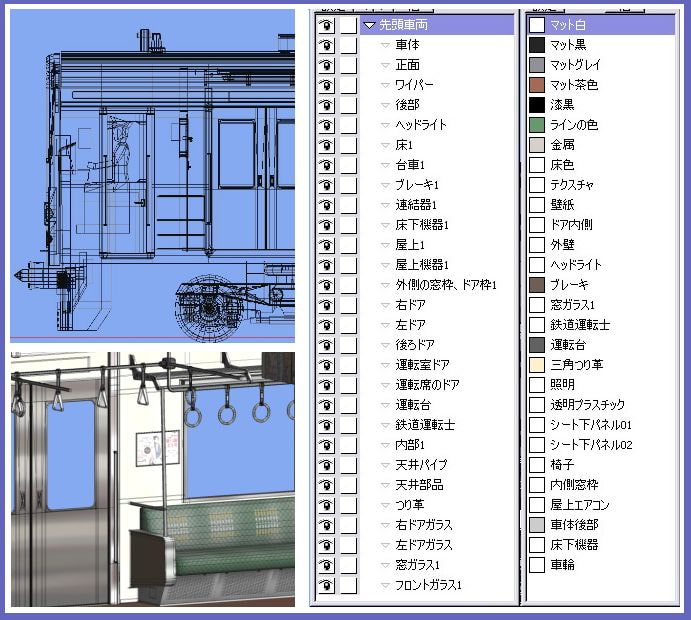Expand the 左ドア object triangle
The width and height of the screenshot is (691, 620).
tap(385, 325)
